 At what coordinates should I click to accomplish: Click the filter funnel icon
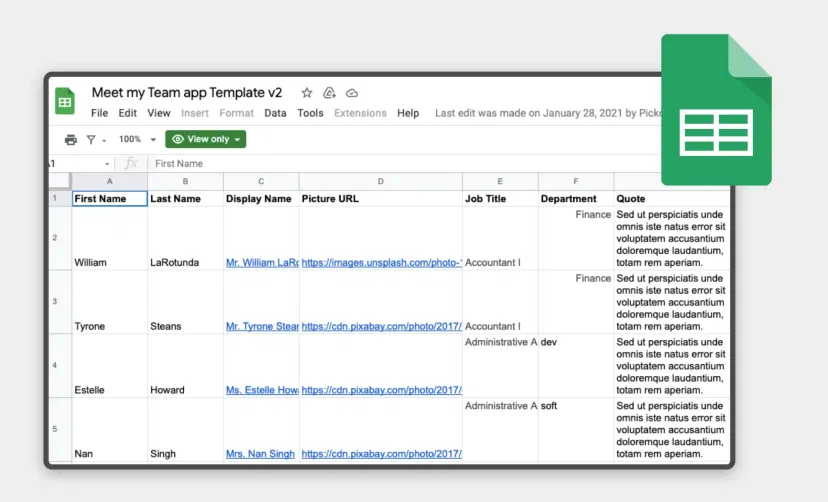(91, 140)
